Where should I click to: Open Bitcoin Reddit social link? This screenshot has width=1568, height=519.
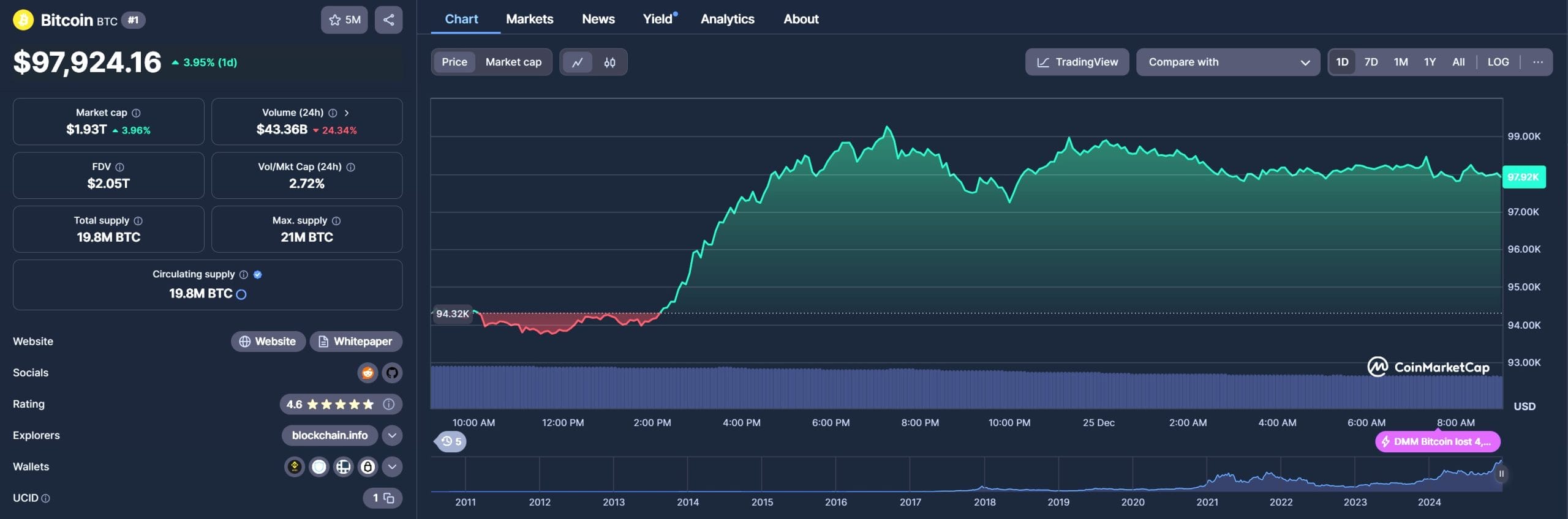point(367,373)
